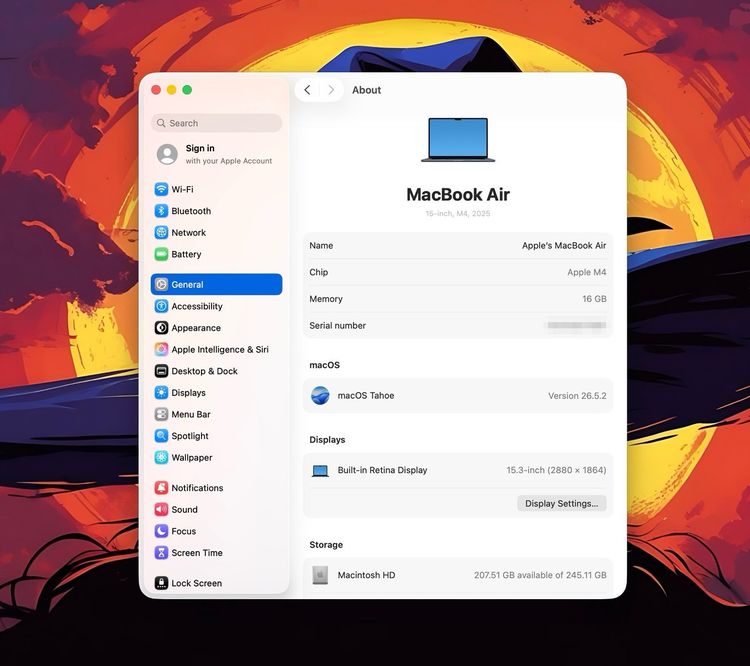Open the Battery pane icon
This screenshot has width=750, height=666.
coord(161,254)
